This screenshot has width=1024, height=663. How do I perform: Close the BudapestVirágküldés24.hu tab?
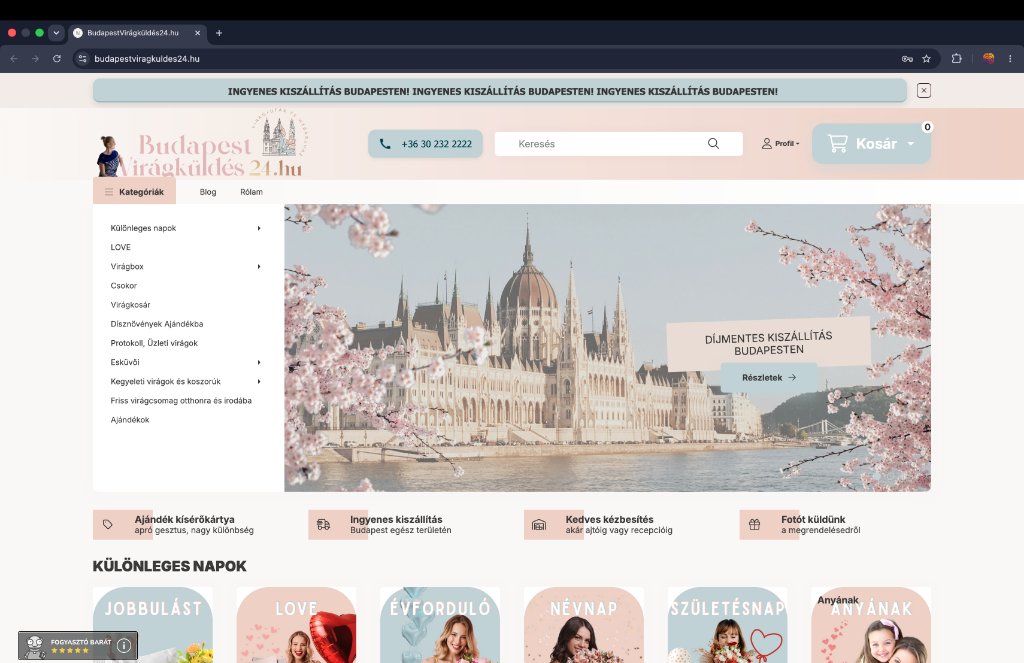(x=197, y=33)
